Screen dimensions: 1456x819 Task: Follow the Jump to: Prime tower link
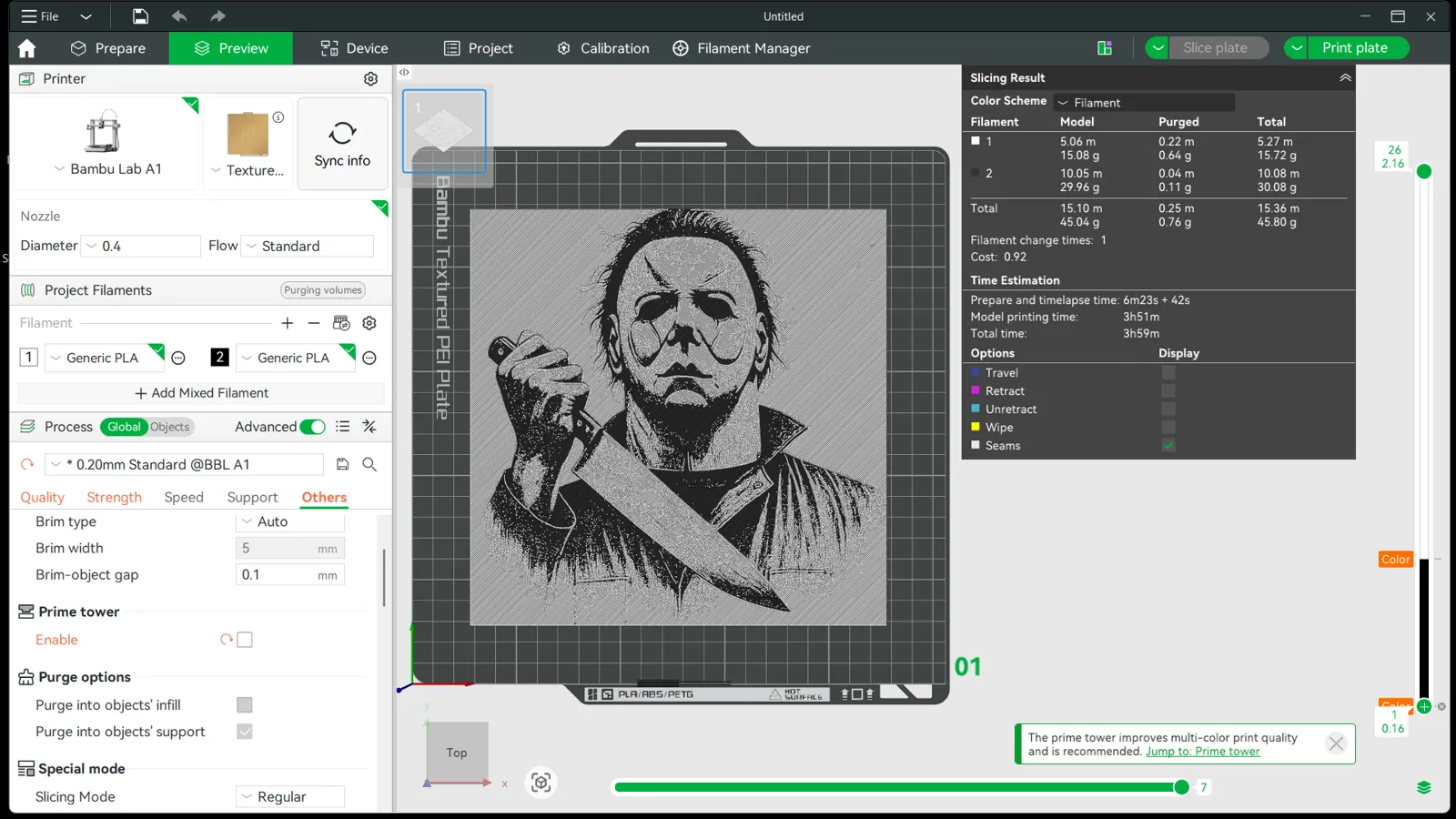click(x=1203, y=752)
